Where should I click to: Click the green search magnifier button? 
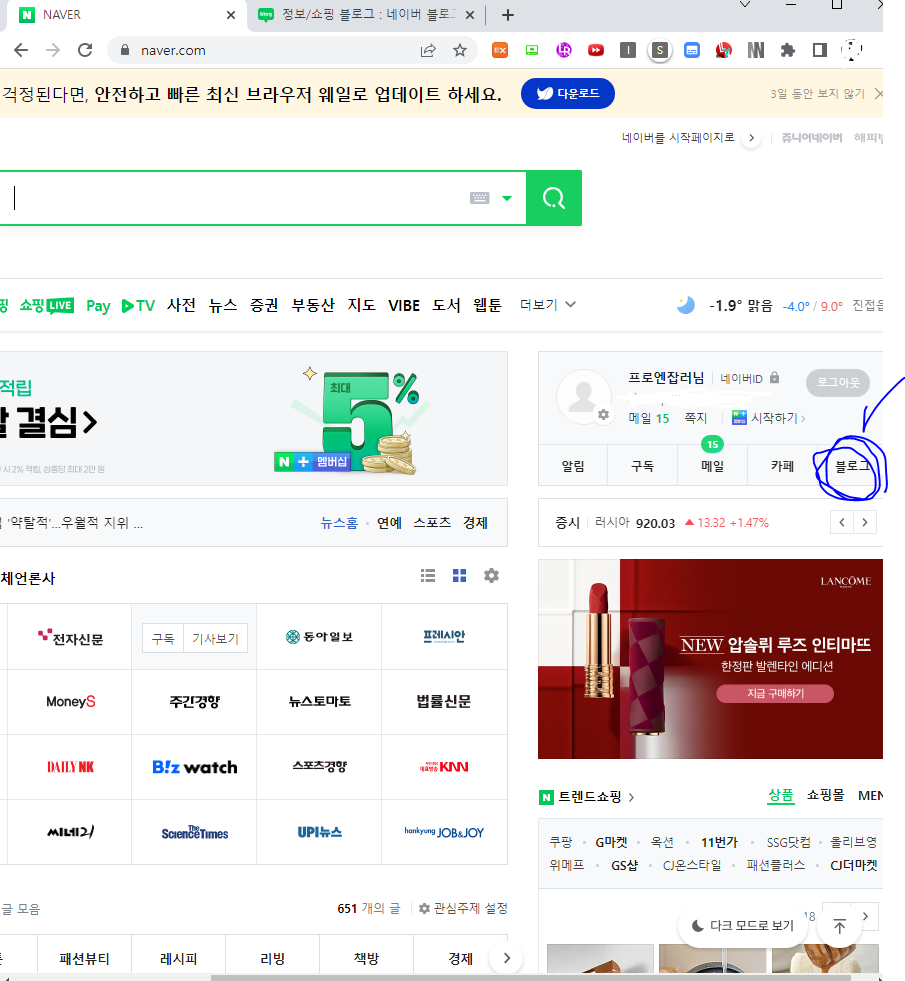pyautogui.click(x=554, y=198)
